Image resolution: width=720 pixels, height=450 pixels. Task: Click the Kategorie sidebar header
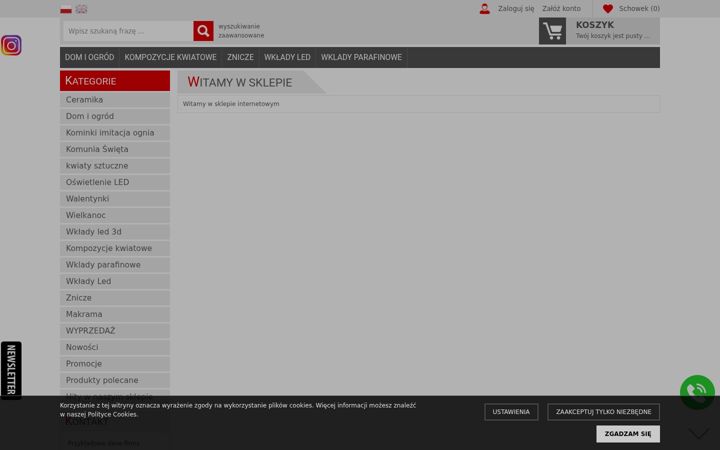click(115, 81)
